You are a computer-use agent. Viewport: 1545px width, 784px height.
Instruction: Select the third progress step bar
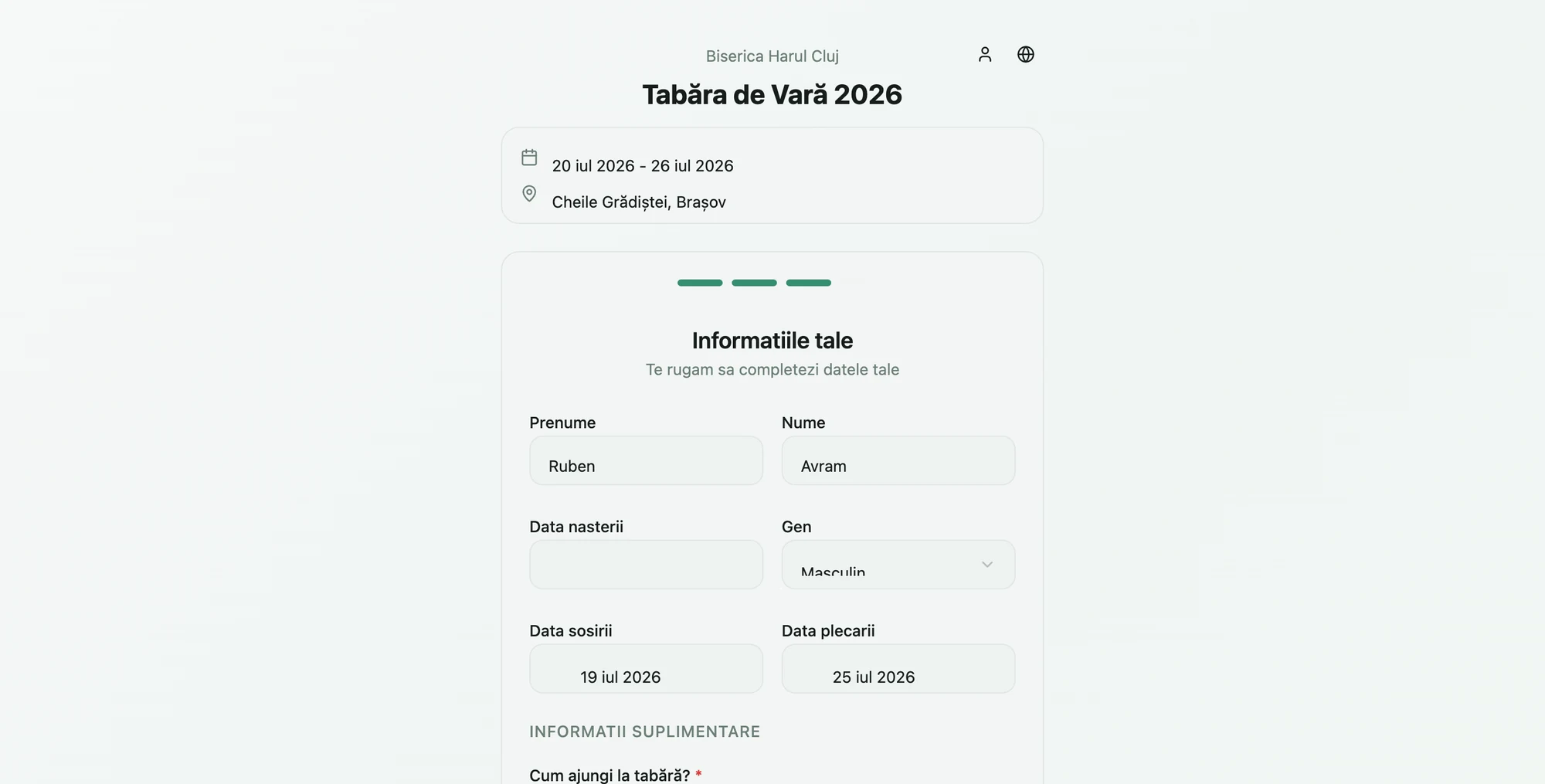(x=808, y=283)
